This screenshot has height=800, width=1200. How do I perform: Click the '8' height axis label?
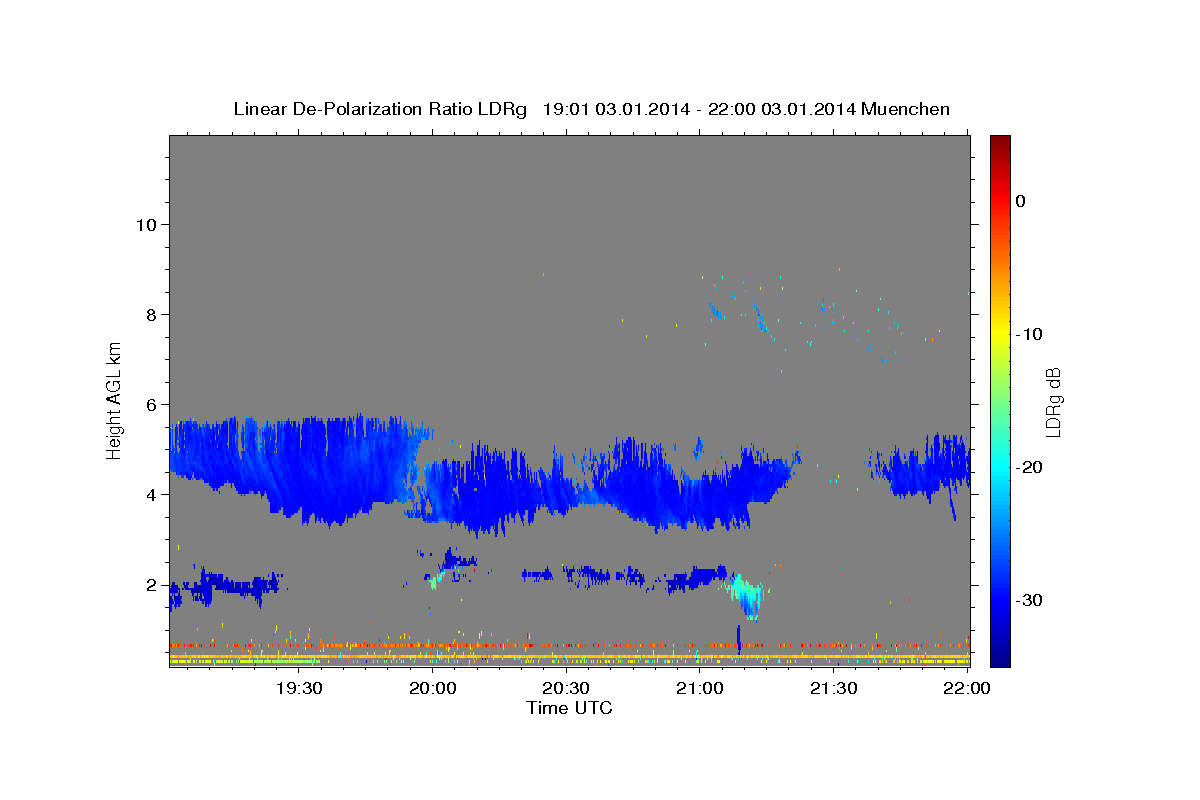(x=151, y=314)
